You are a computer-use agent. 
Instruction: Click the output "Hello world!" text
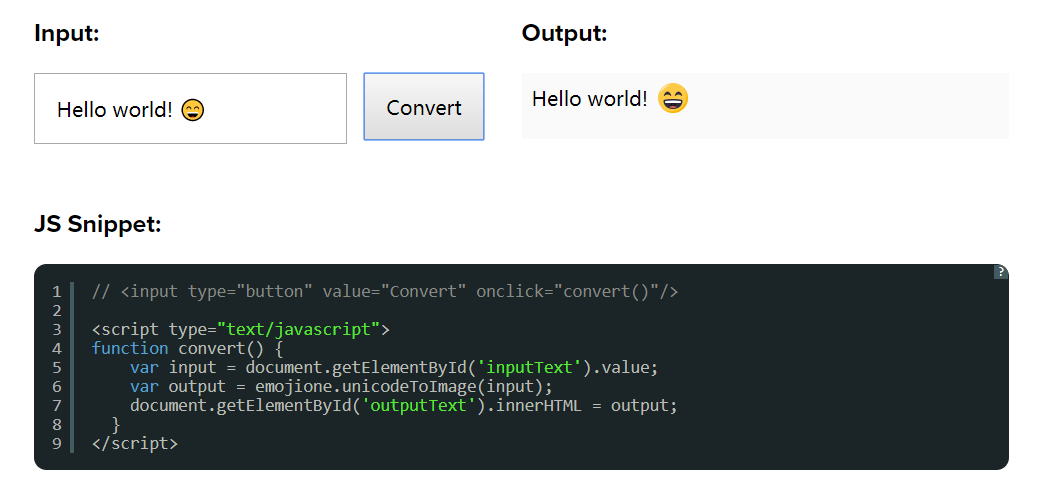point(589,99)
